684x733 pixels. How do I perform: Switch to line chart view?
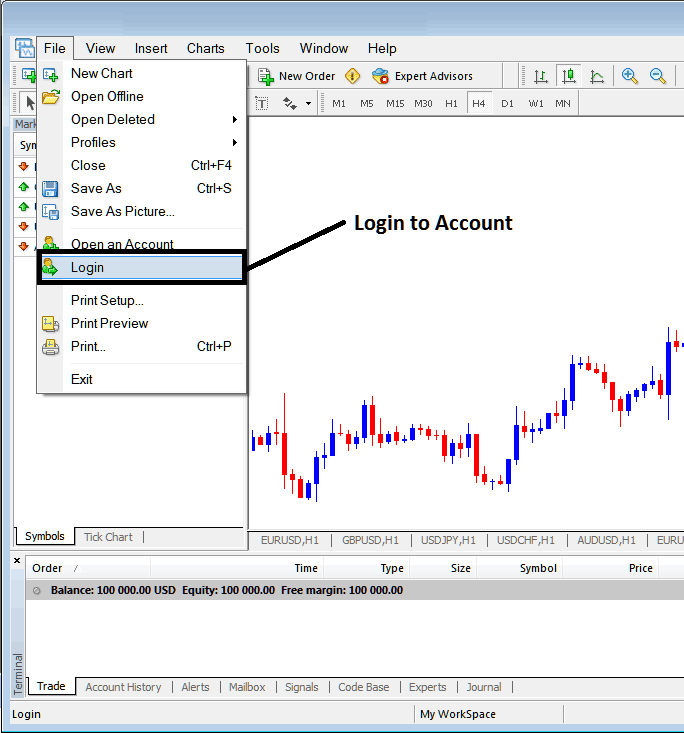[597, 76]
